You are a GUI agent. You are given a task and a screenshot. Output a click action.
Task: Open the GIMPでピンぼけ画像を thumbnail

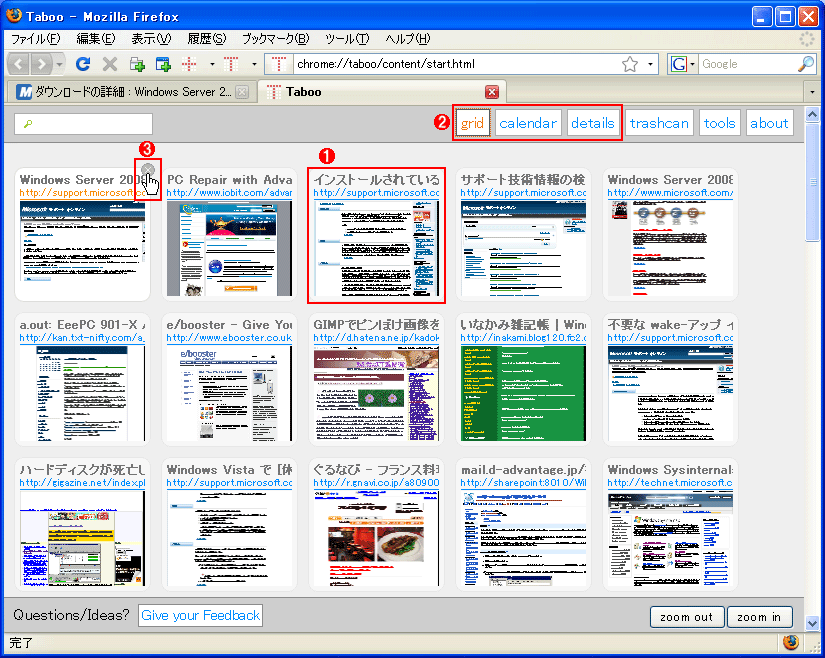tap(376, 393)
